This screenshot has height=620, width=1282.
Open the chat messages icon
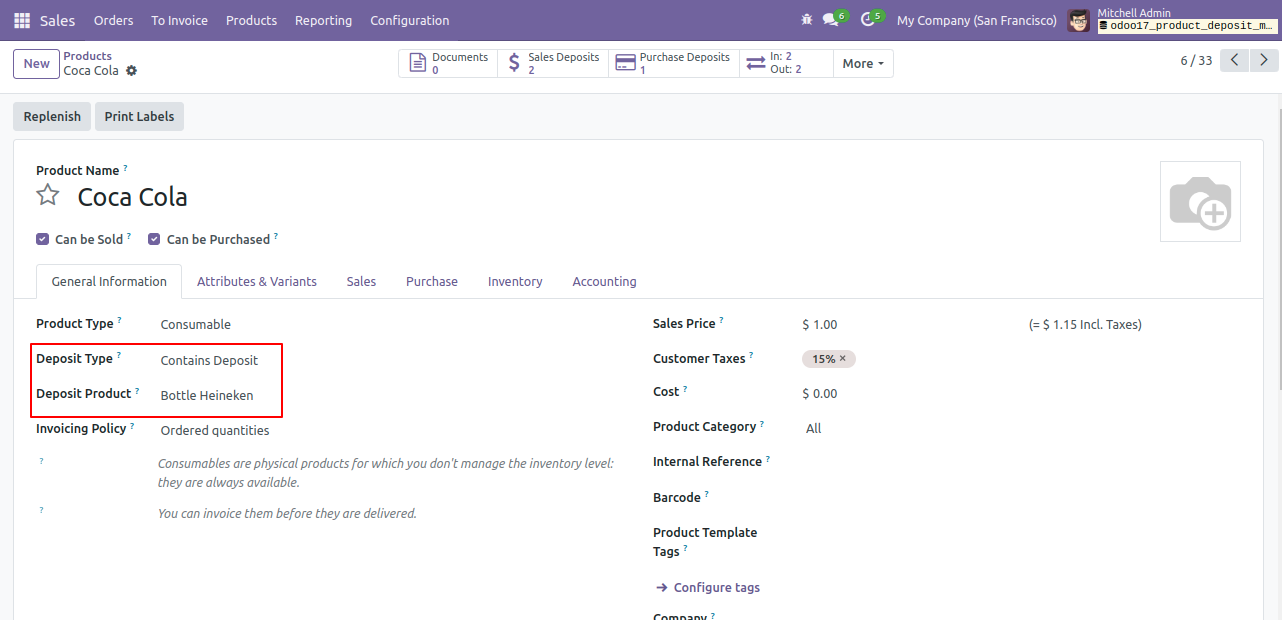(830, 20)
